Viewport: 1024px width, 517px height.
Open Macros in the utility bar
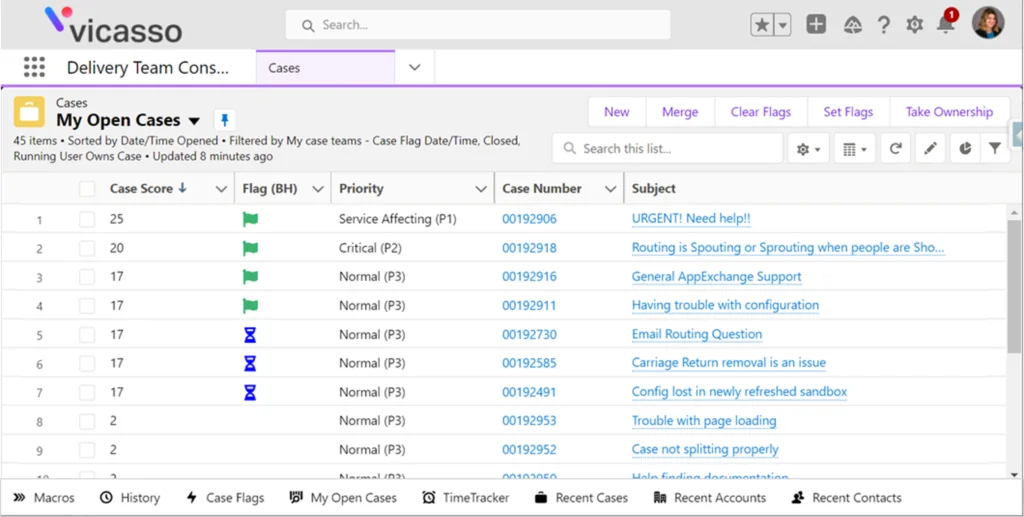44,498
